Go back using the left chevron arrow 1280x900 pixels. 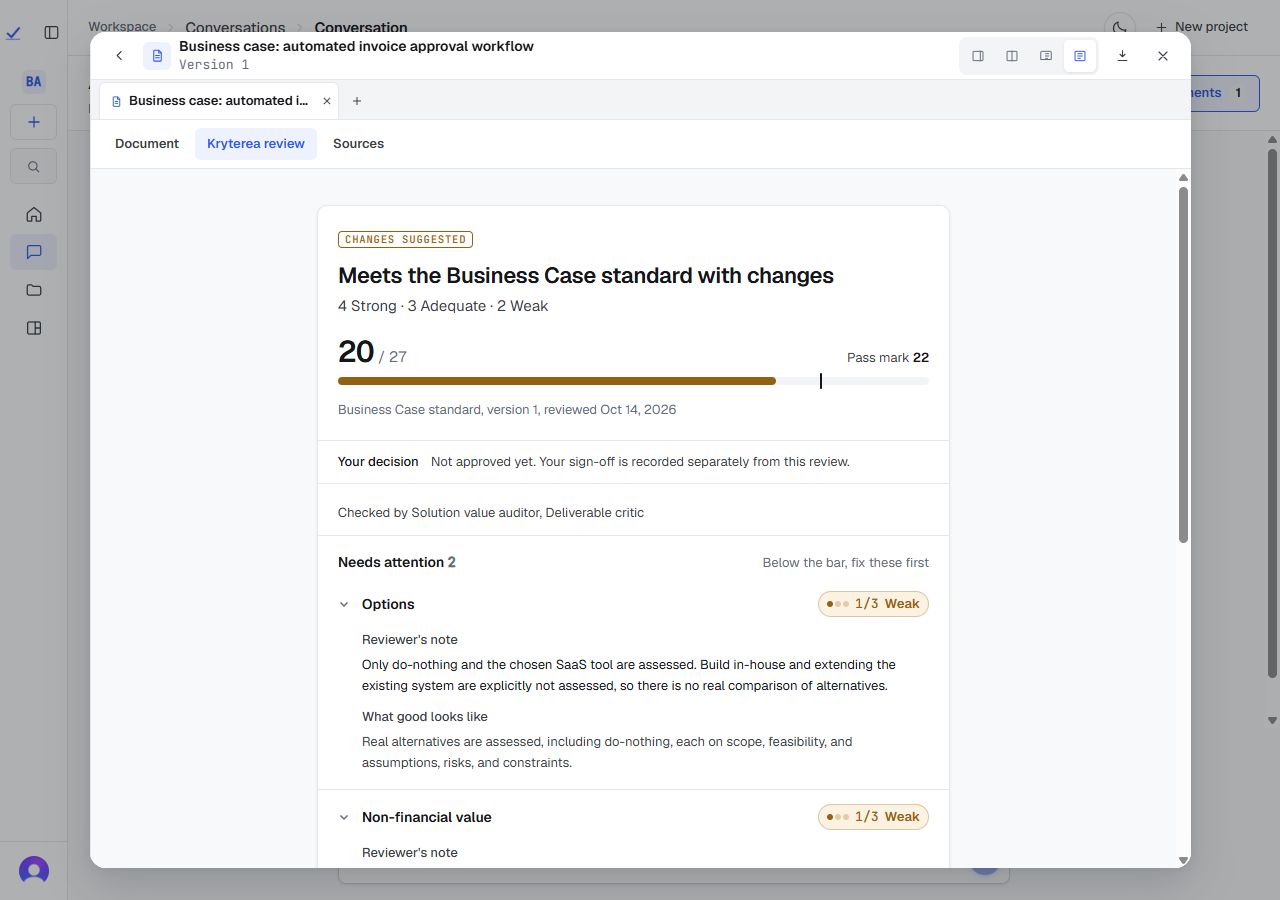point(119,56)
